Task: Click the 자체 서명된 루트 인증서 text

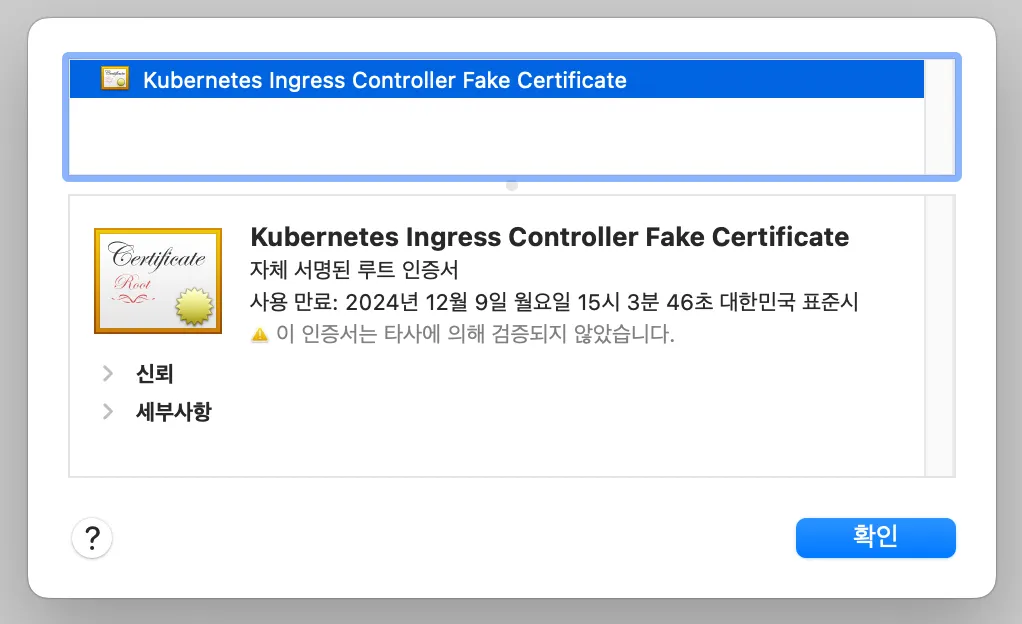Action: point(353,269)
